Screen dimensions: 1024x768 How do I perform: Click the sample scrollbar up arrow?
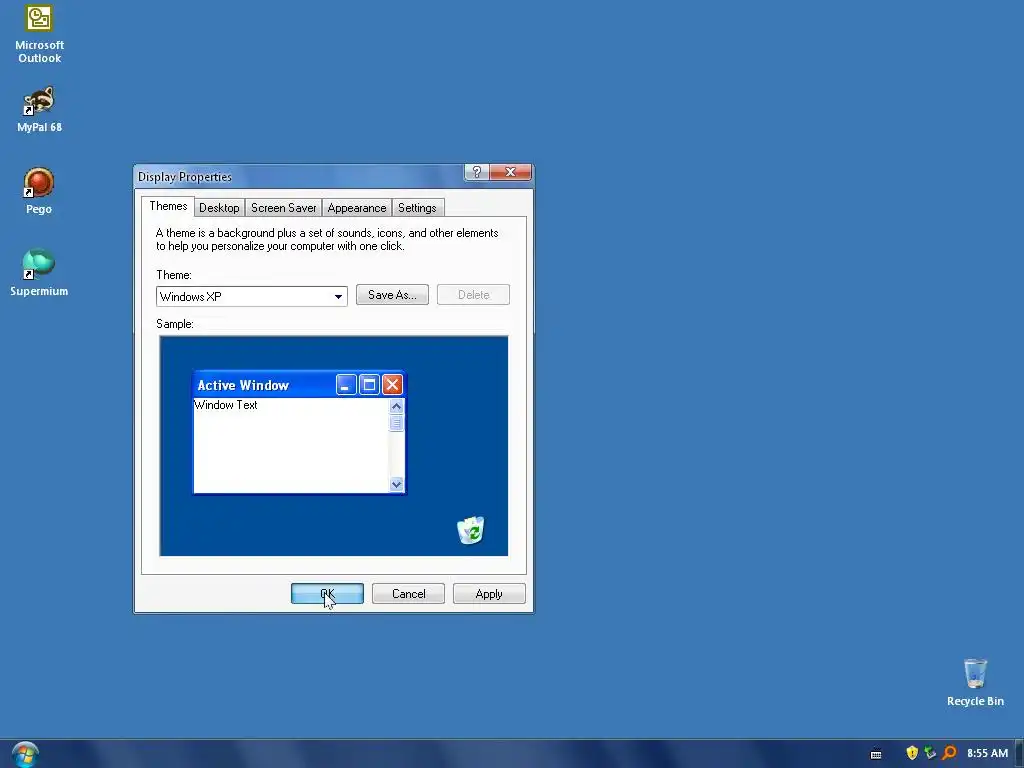tap(396, 406)
